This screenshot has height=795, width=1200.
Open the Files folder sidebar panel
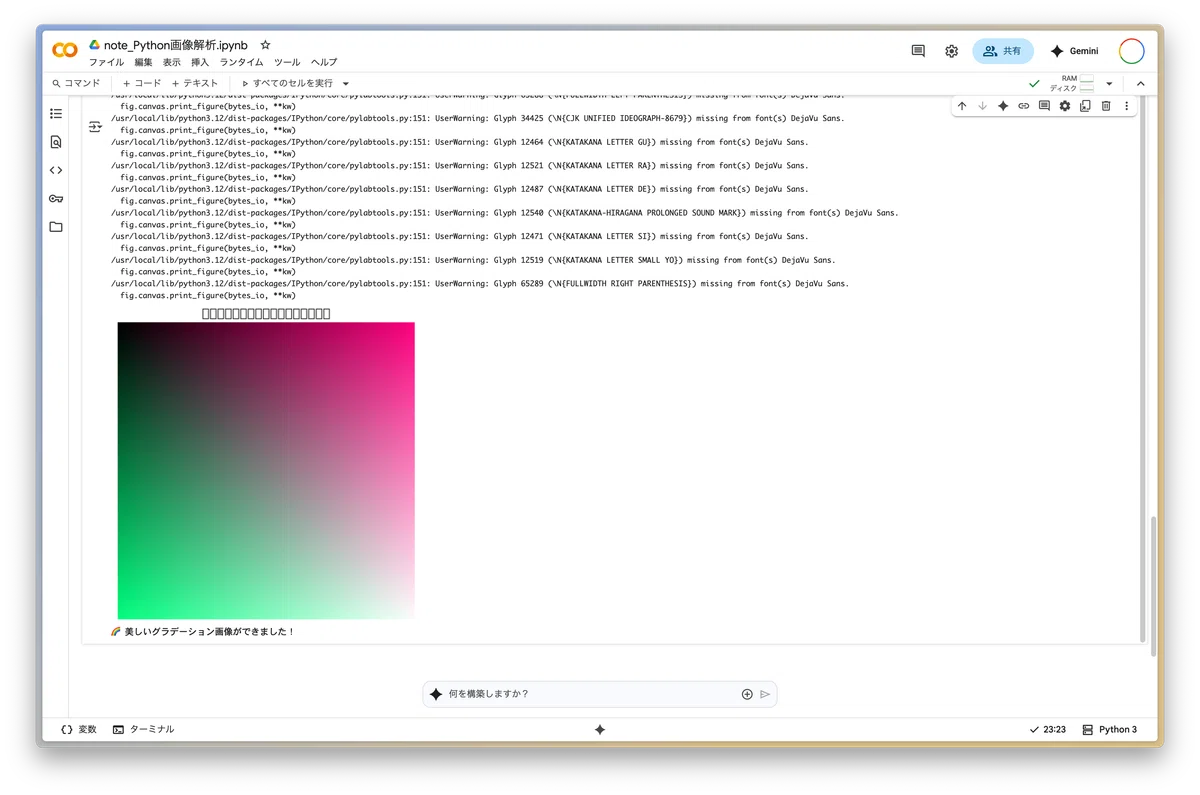56,227
